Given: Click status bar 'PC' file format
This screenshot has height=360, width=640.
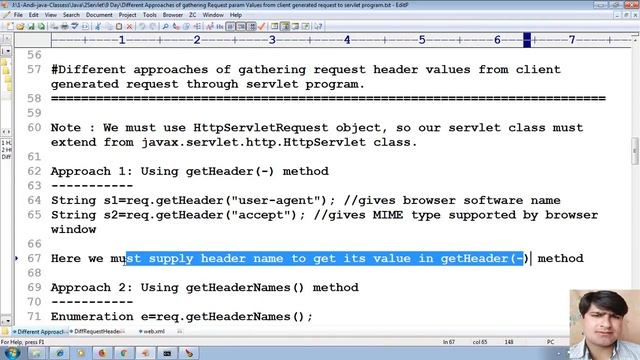Looking at the screenshot, I should 550,342.
